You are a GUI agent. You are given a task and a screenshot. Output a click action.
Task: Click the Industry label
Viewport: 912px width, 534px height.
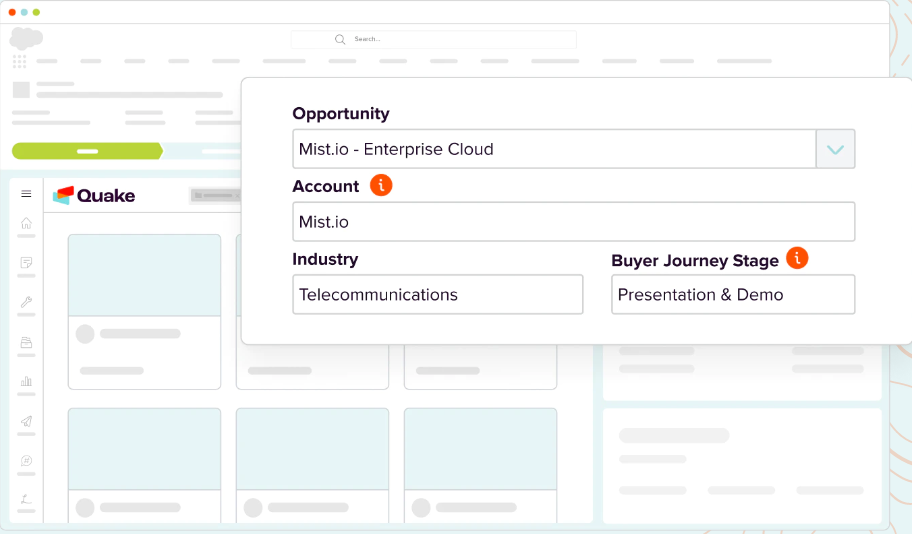click(x=325, y=259)
